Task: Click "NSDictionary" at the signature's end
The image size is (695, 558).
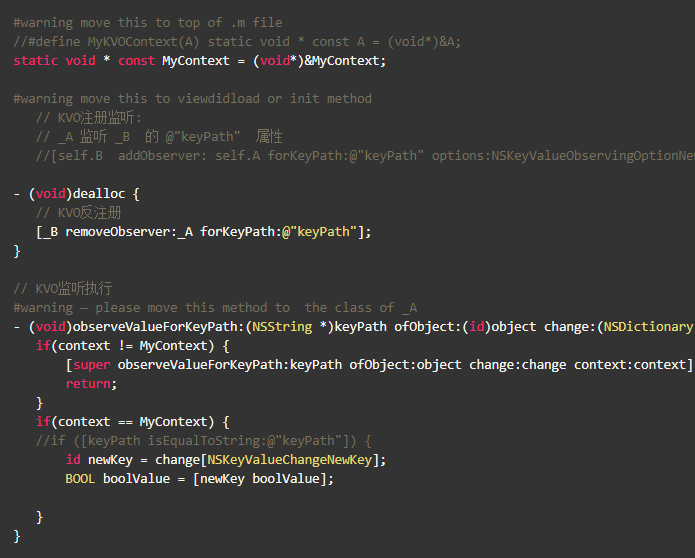Action: [x=649, y=326]
